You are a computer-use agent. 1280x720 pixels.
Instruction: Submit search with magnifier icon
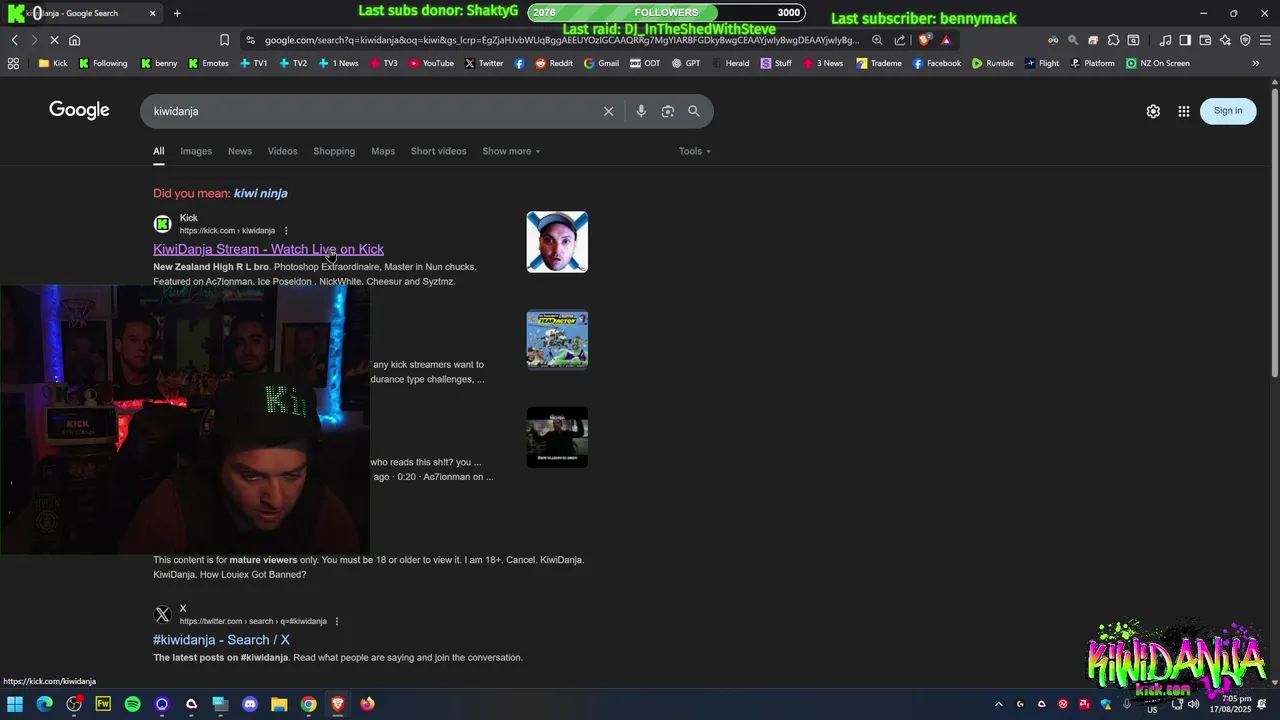tap(694, 111)
